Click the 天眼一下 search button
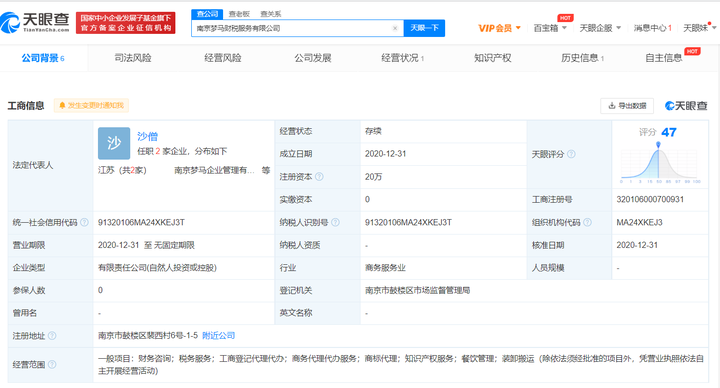The width and height of the screenshot is (720, 388). 424,28
